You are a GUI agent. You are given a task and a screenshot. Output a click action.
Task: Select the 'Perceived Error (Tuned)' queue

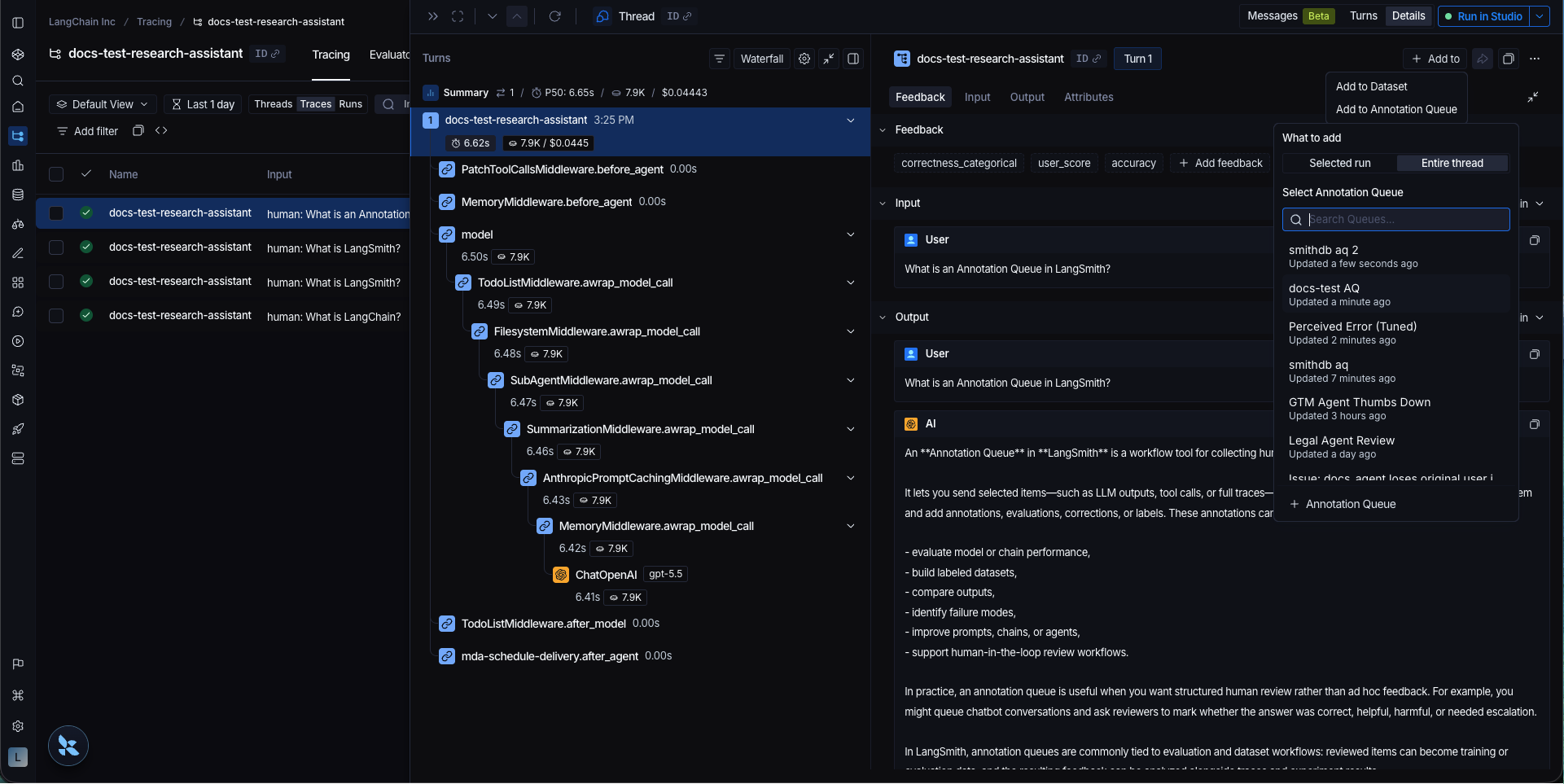pos(1395,332)
